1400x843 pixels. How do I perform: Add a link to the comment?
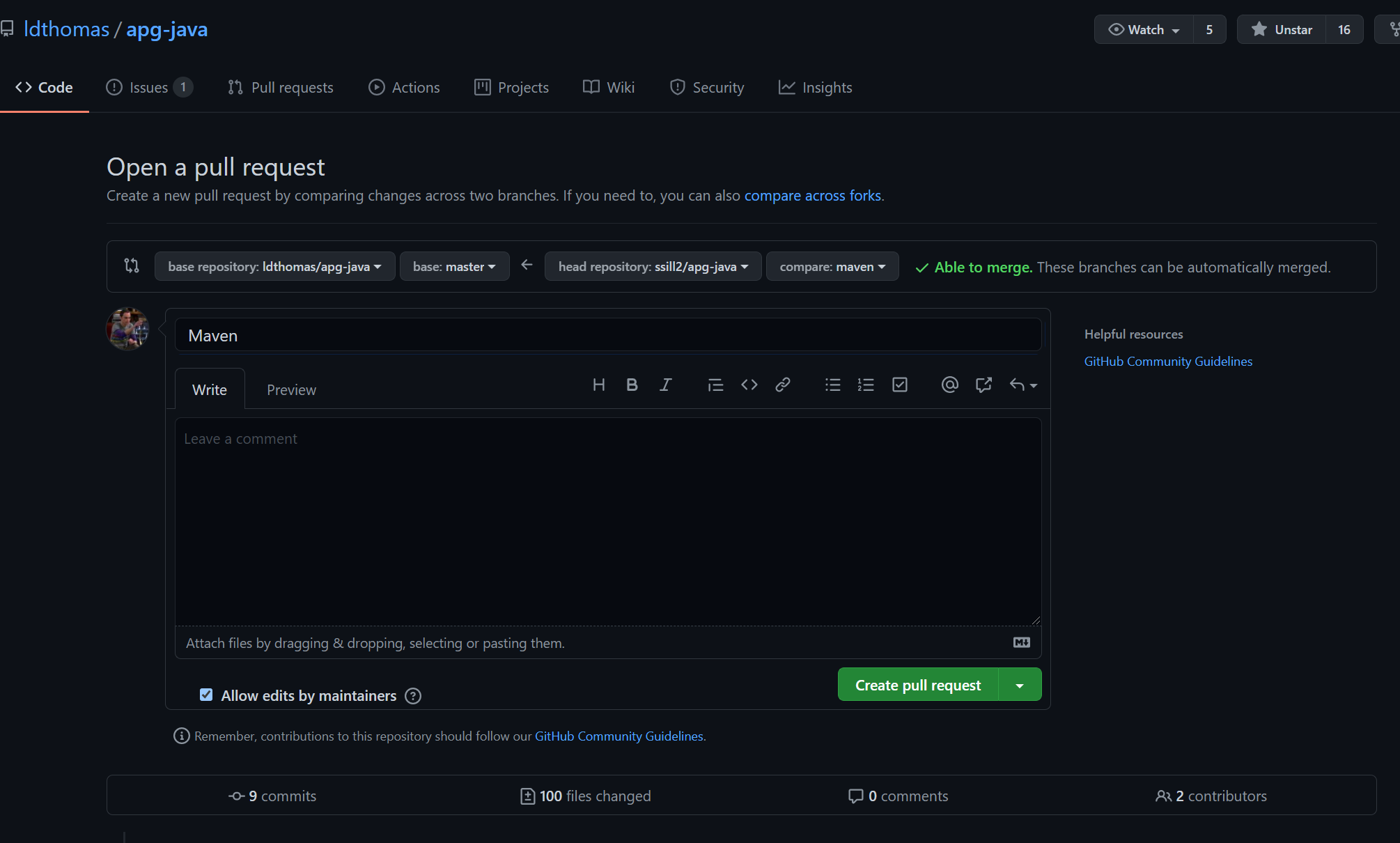pyautogui.click(x=783, y=385)
